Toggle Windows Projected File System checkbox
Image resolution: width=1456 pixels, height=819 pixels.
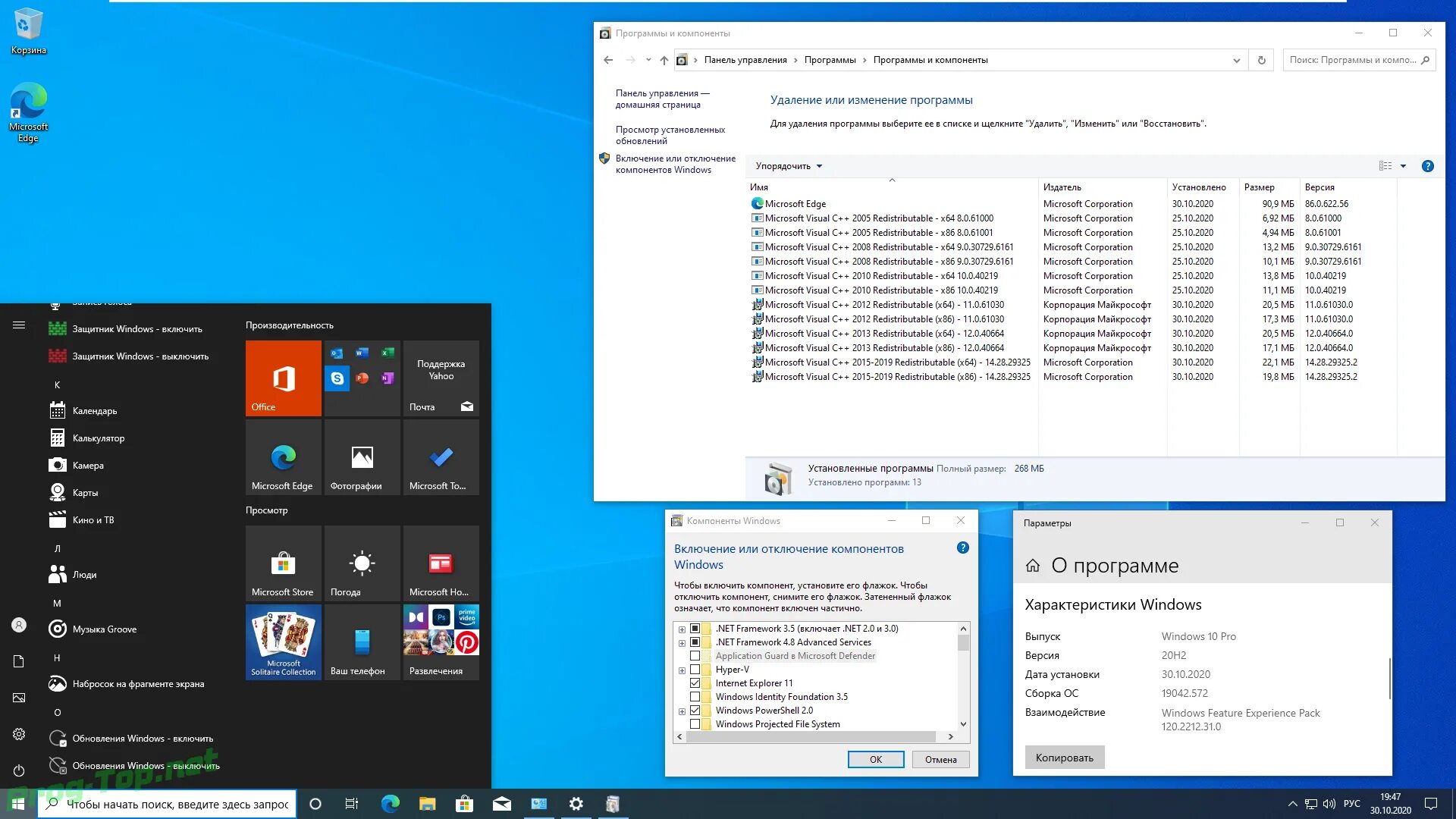(x=695, y=724)
